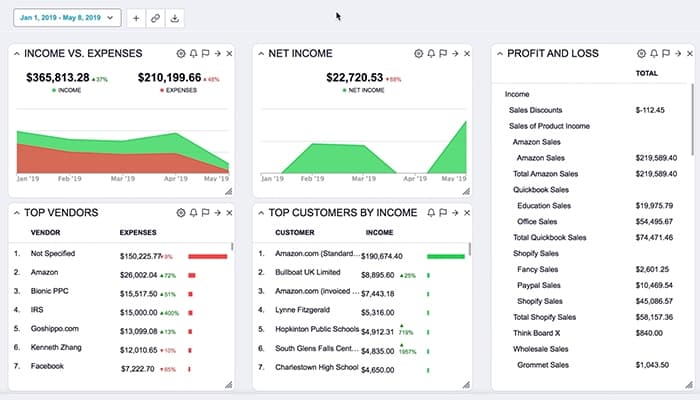Collapse the Net Income widget
Image resolution: width=700 pixels, height=400 pixels.
[259, 53]
